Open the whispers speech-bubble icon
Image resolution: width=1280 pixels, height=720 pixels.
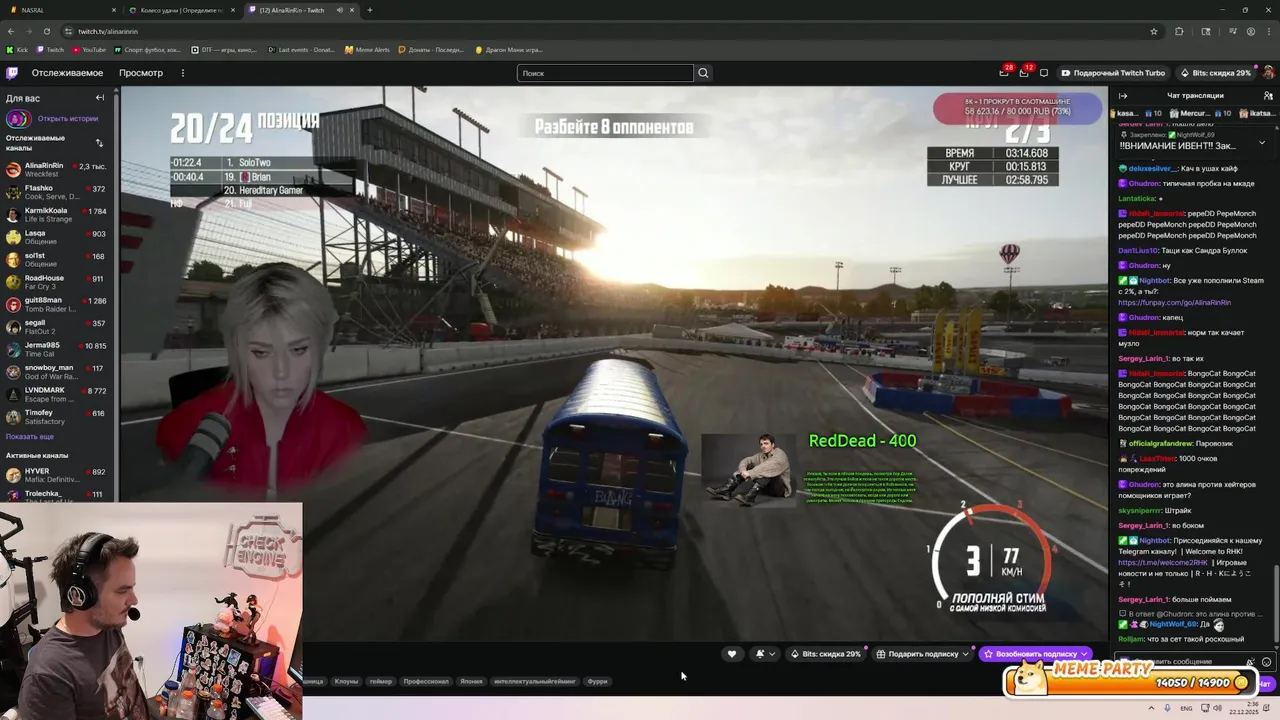pyautogui.click(x=1044, y=73)
